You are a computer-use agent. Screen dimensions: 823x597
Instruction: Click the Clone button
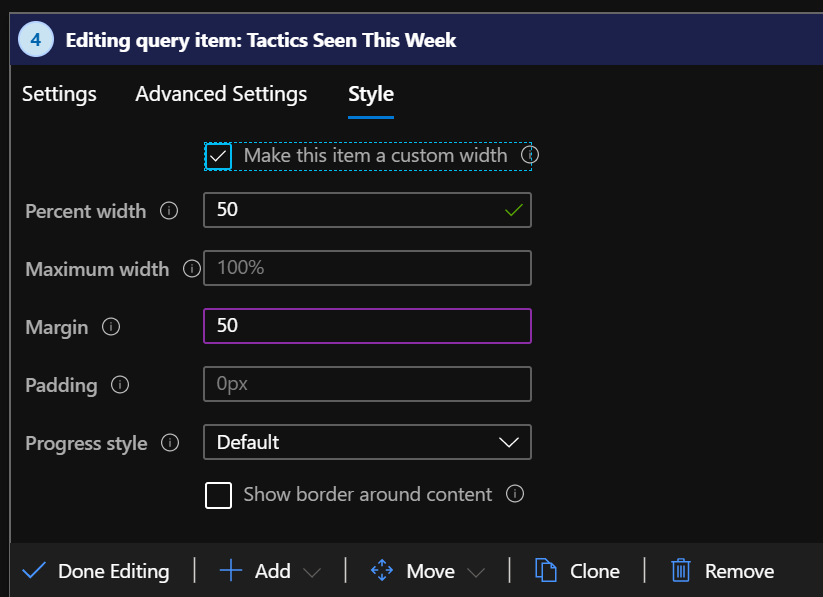pos(578,571)
